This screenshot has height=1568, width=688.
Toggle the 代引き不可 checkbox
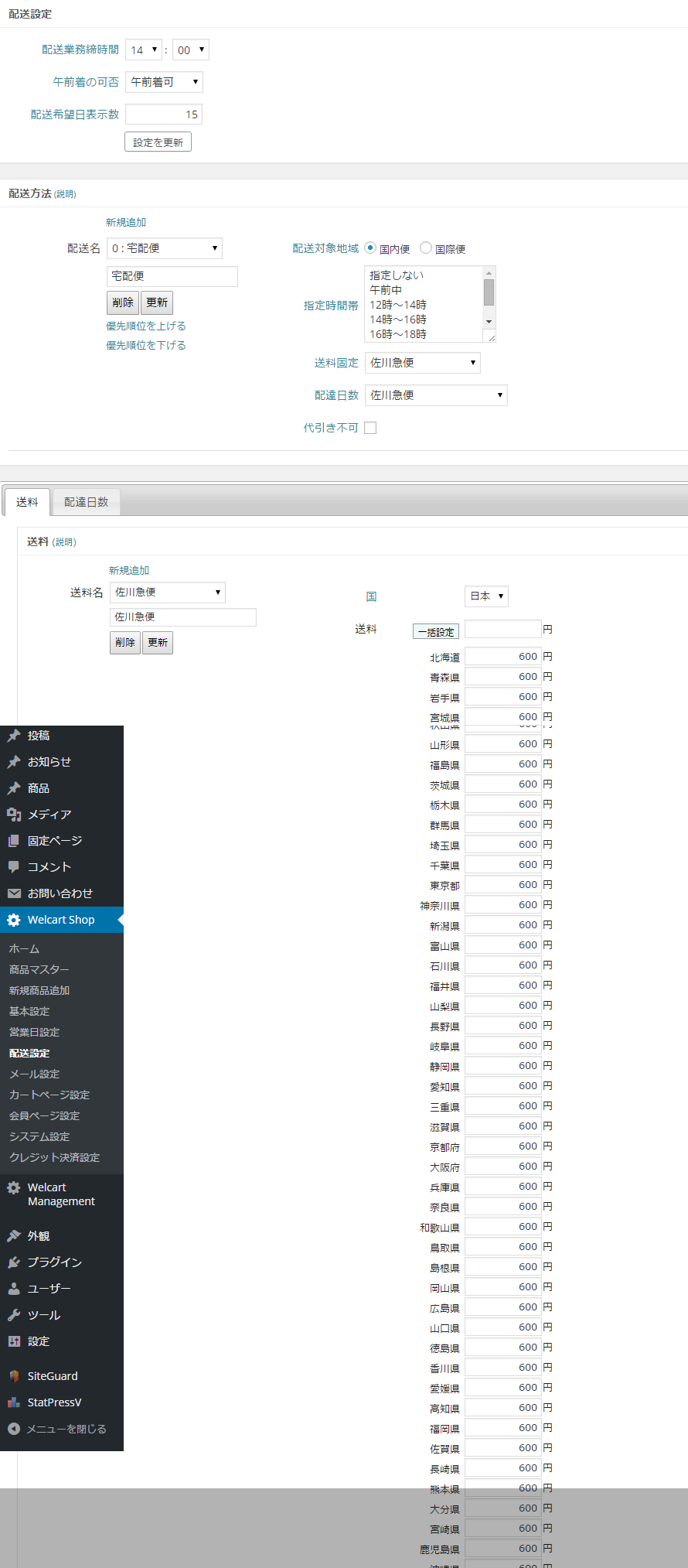tap(370, 428)
